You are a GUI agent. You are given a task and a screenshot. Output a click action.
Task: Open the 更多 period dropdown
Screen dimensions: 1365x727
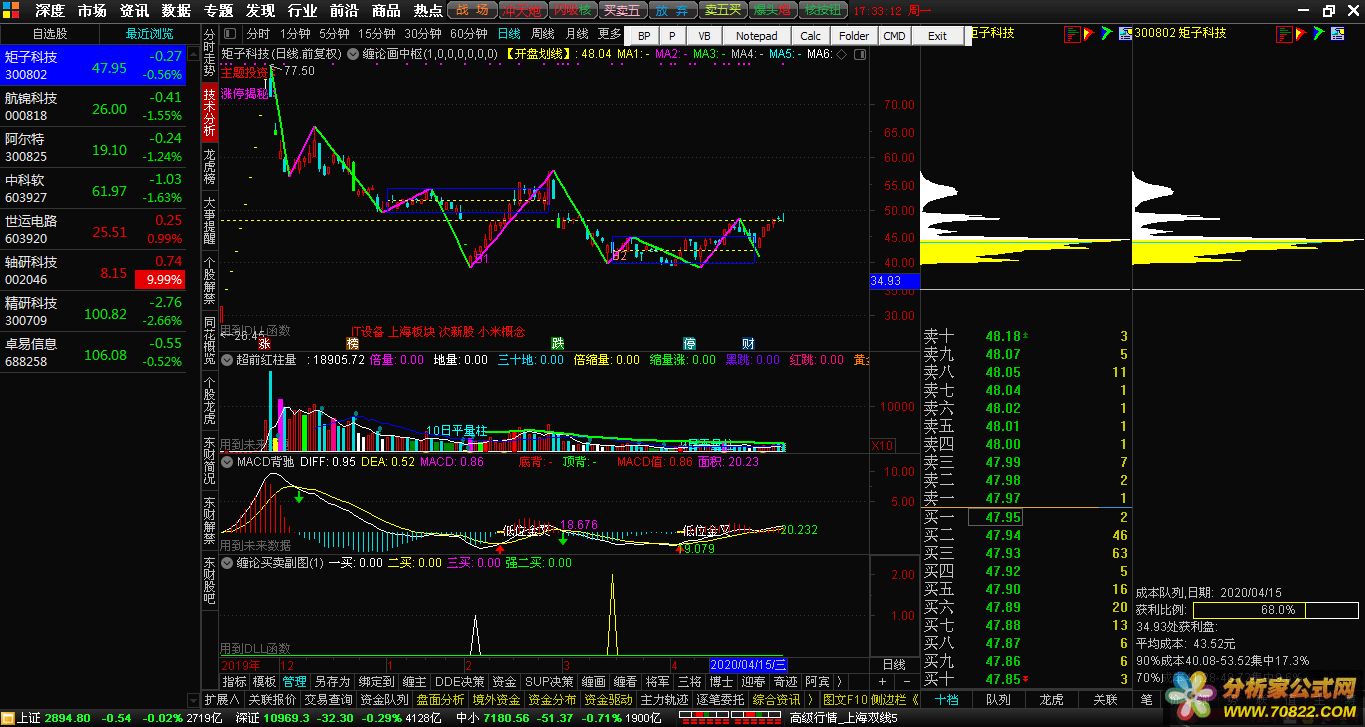click(609, 33)
